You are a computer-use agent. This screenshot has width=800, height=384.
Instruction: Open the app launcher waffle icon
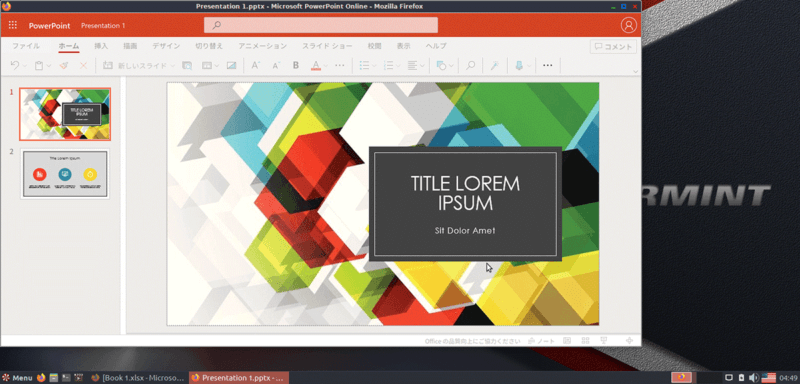[13, 25]
